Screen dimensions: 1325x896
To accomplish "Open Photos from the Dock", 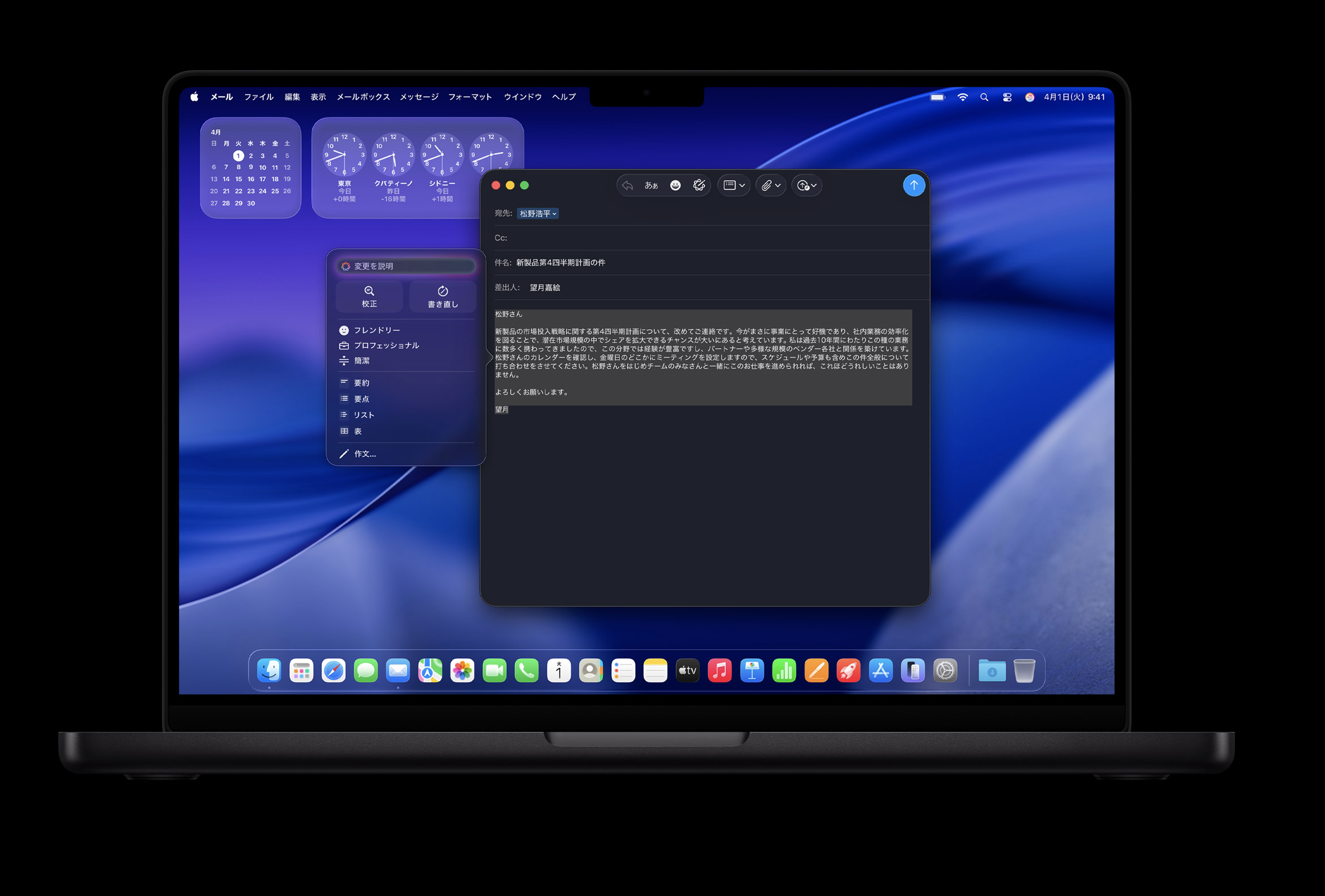I will pyautogui.click(x=462, y=670).
